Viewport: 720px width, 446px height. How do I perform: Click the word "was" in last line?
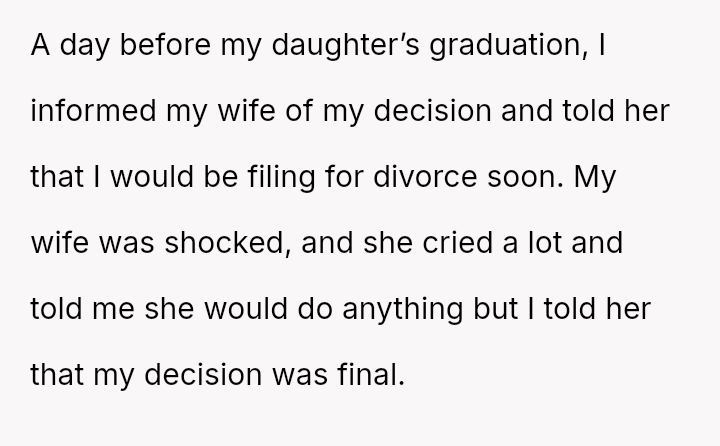click(300, 375)
